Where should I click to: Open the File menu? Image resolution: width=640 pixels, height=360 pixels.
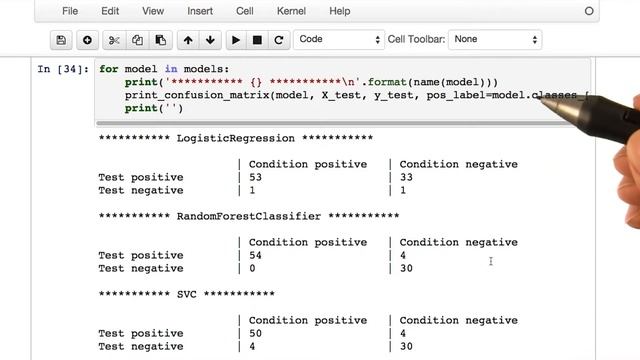point(70,11)
